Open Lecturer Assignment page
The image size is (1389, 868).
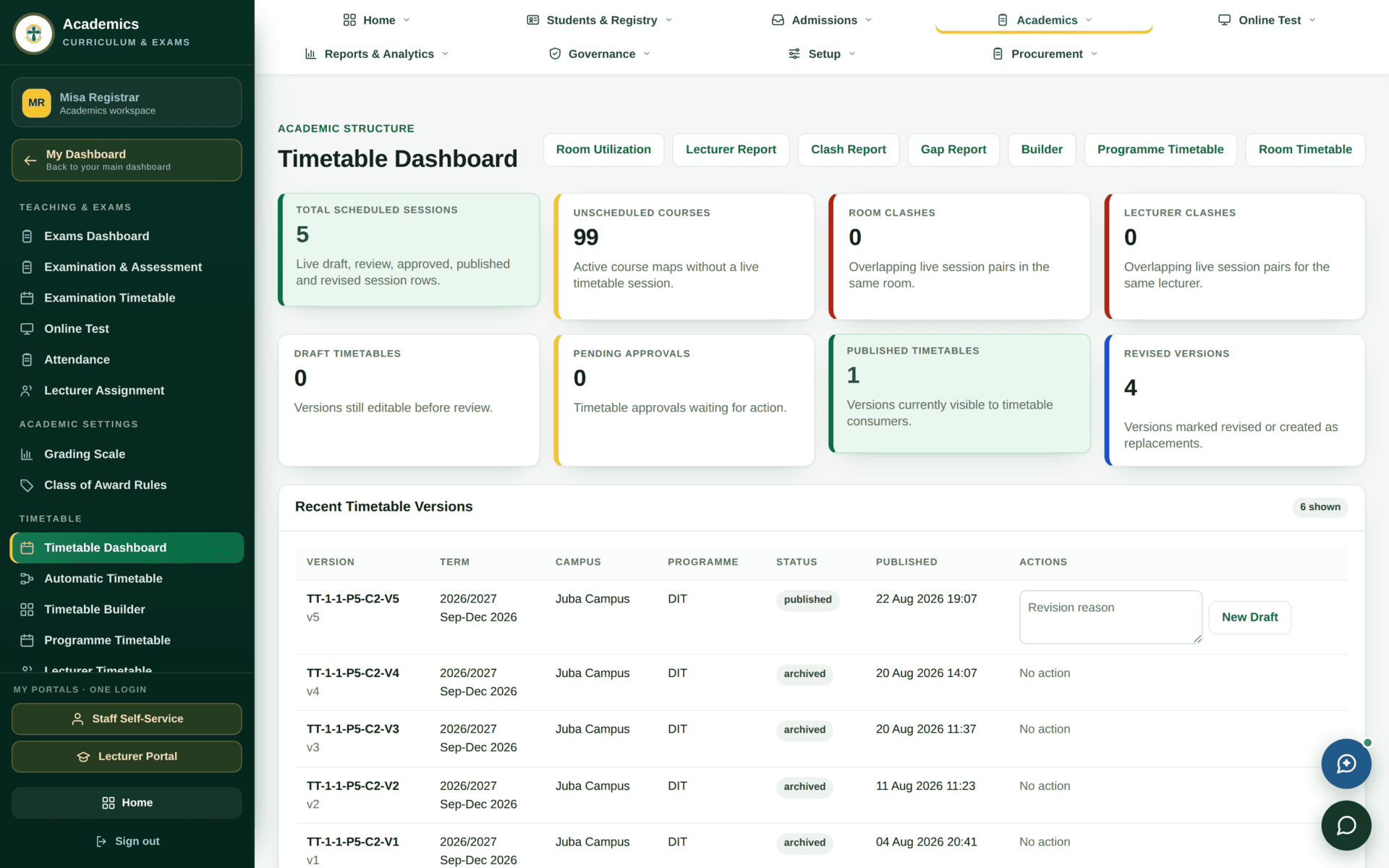click(x=127, y=391)
